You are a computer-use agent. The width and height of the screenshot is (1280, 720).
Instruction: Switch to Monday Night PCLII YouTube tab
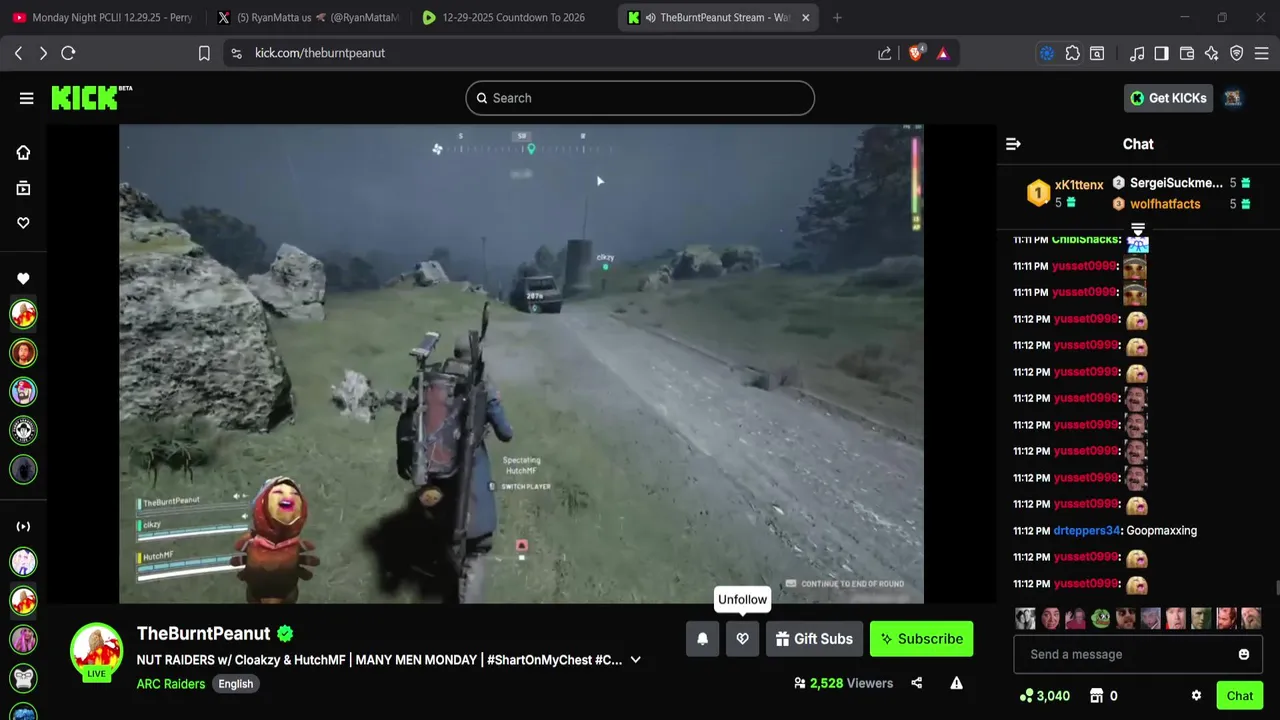[x=104, y=17]
